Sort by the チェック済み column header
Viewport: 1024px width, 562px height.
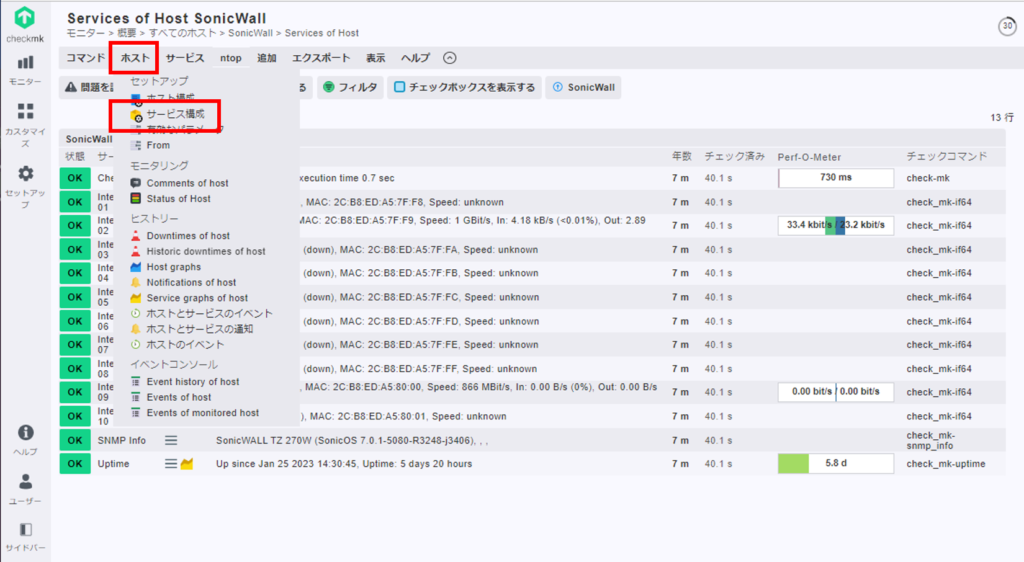click(x=734, y=157)
